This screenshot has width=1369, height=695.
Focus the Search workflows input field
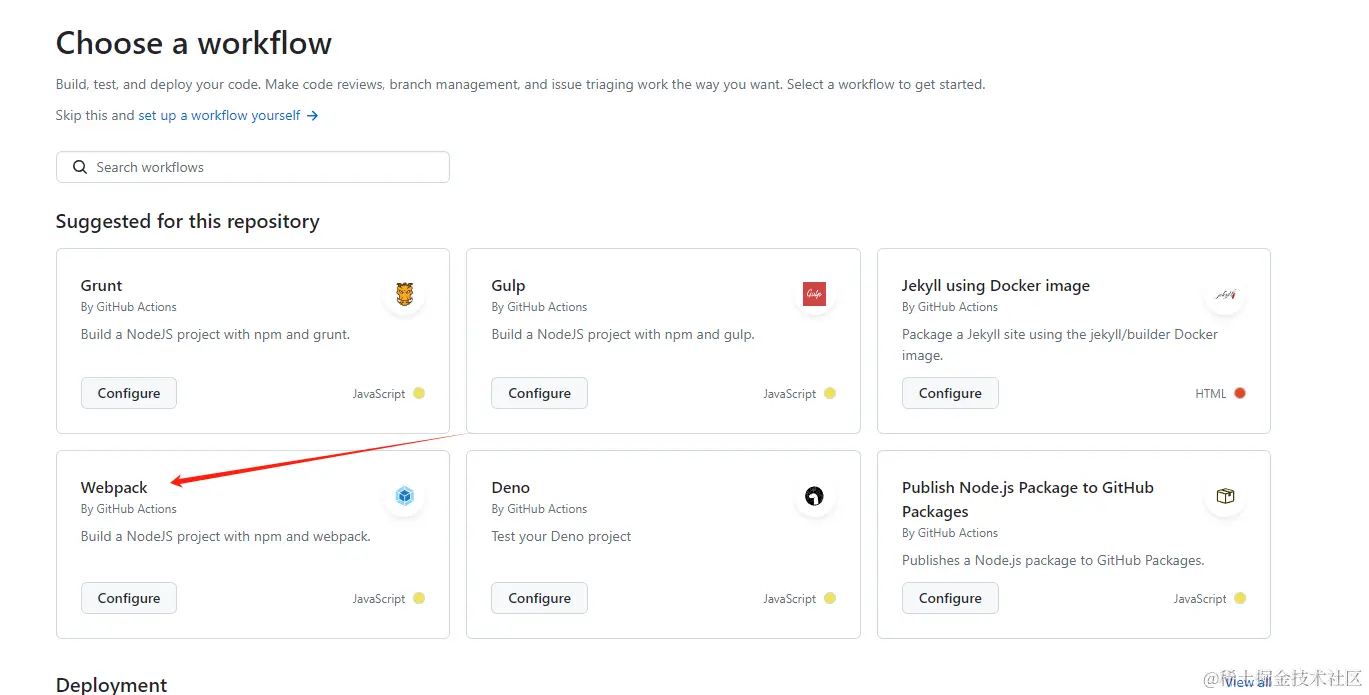[253, 167]
